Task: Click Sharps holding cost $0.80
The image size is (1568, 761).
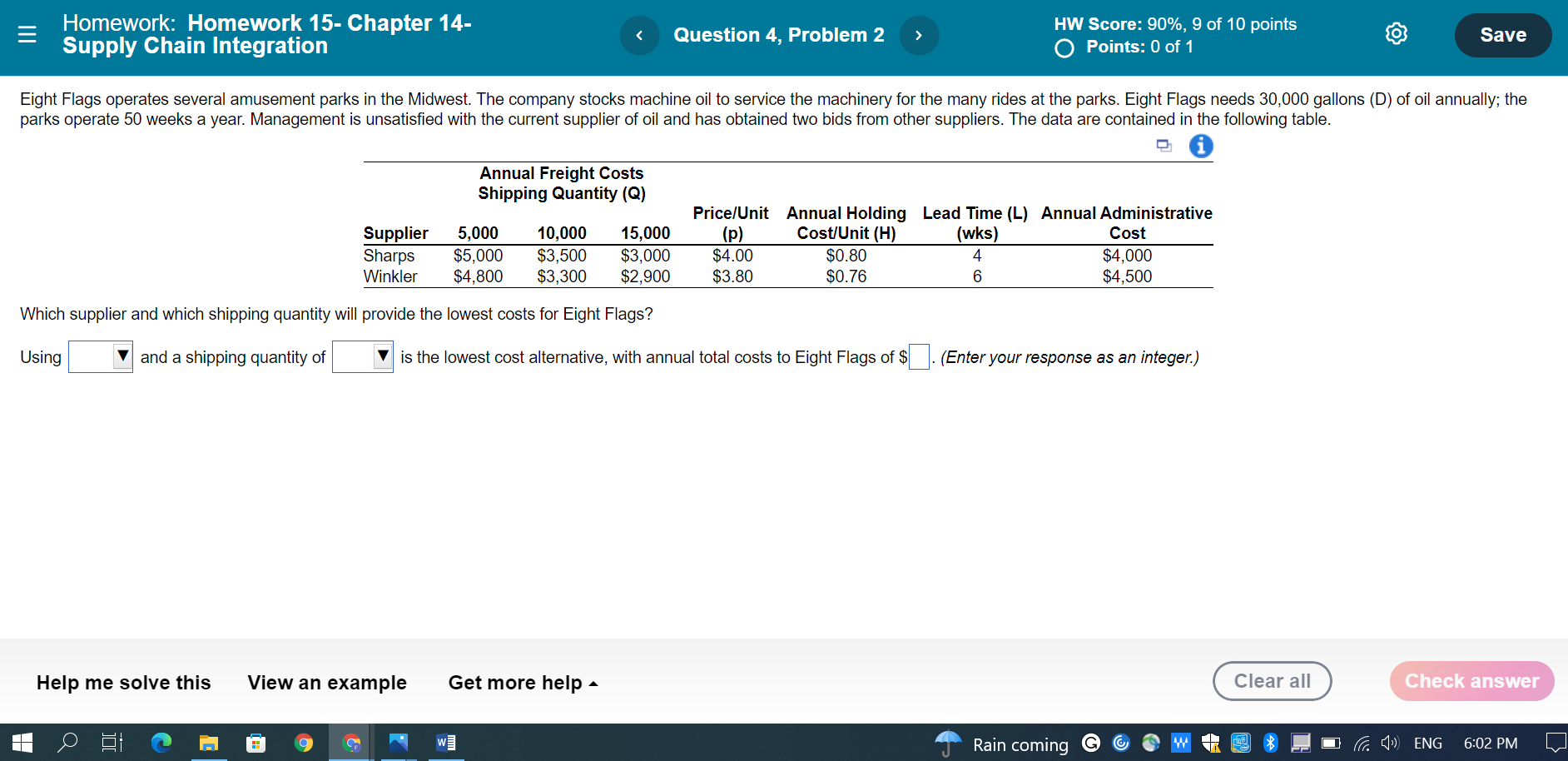Action: click(x=846, y=256)
